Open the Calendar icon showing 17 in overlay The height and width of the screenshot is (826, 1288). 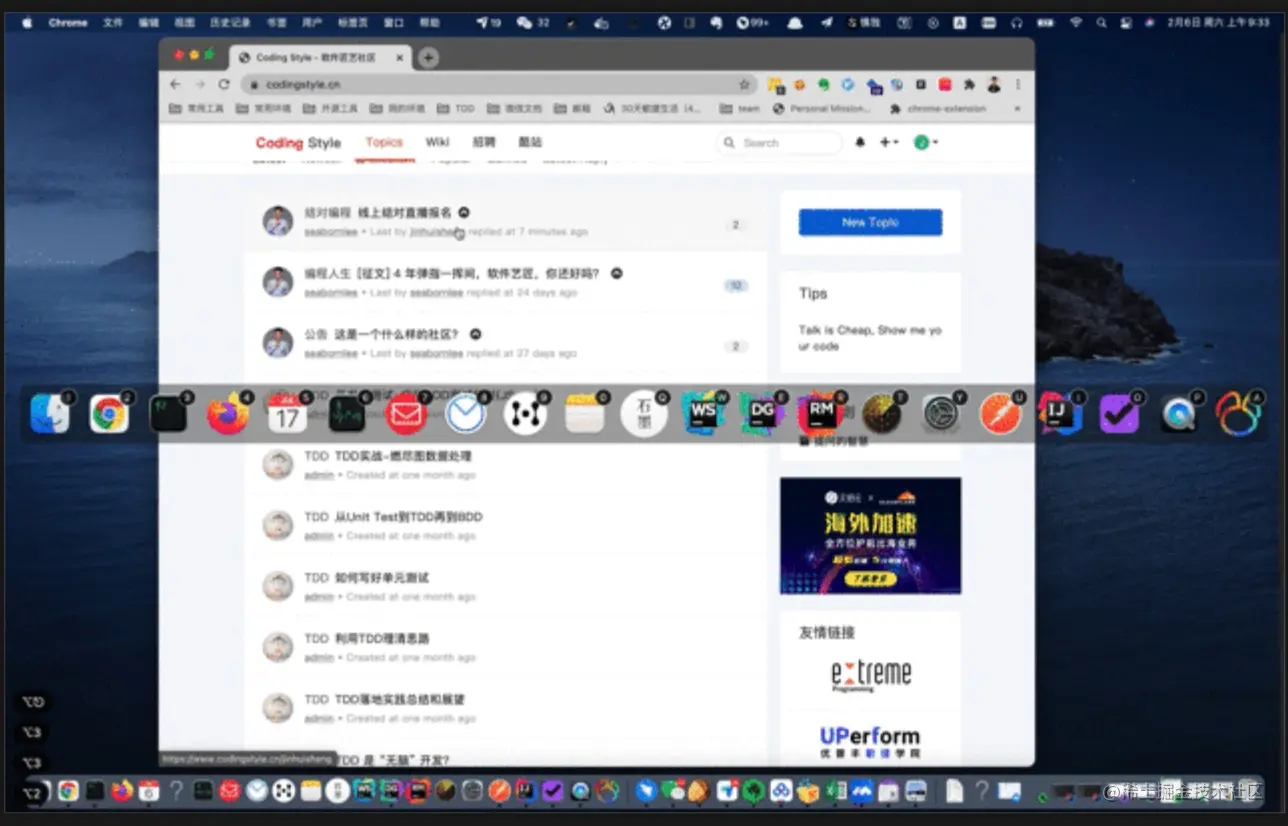[x=287, y=414]
